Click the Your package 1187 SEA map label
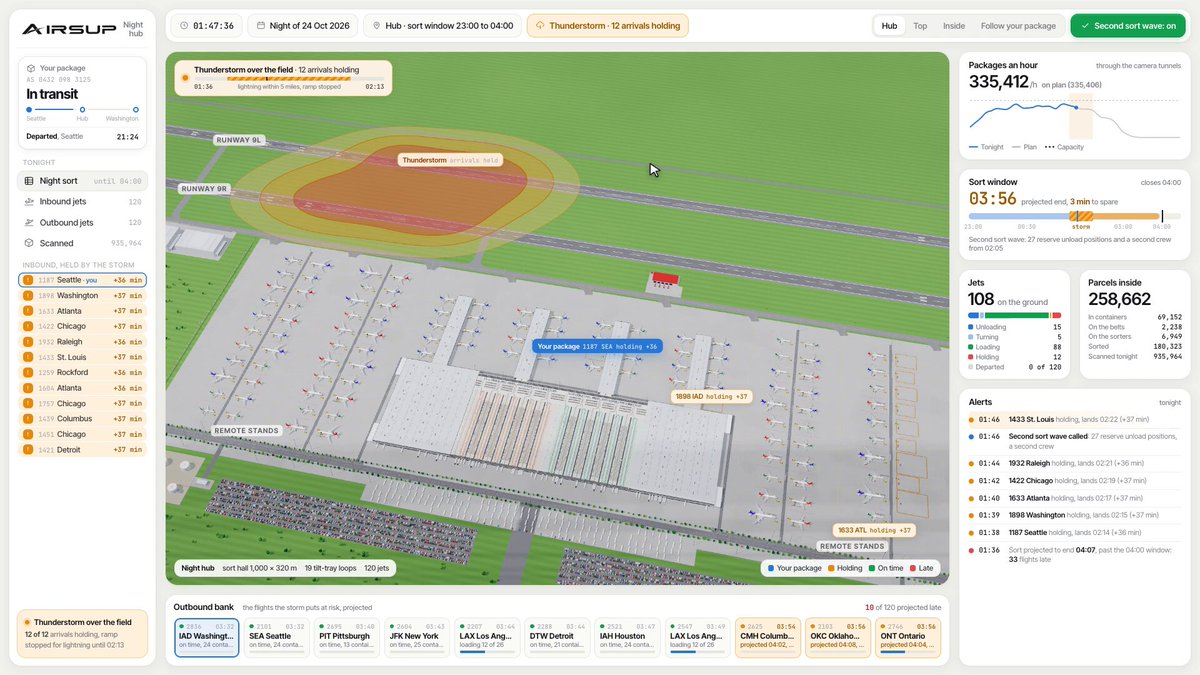 coord(597,347)
